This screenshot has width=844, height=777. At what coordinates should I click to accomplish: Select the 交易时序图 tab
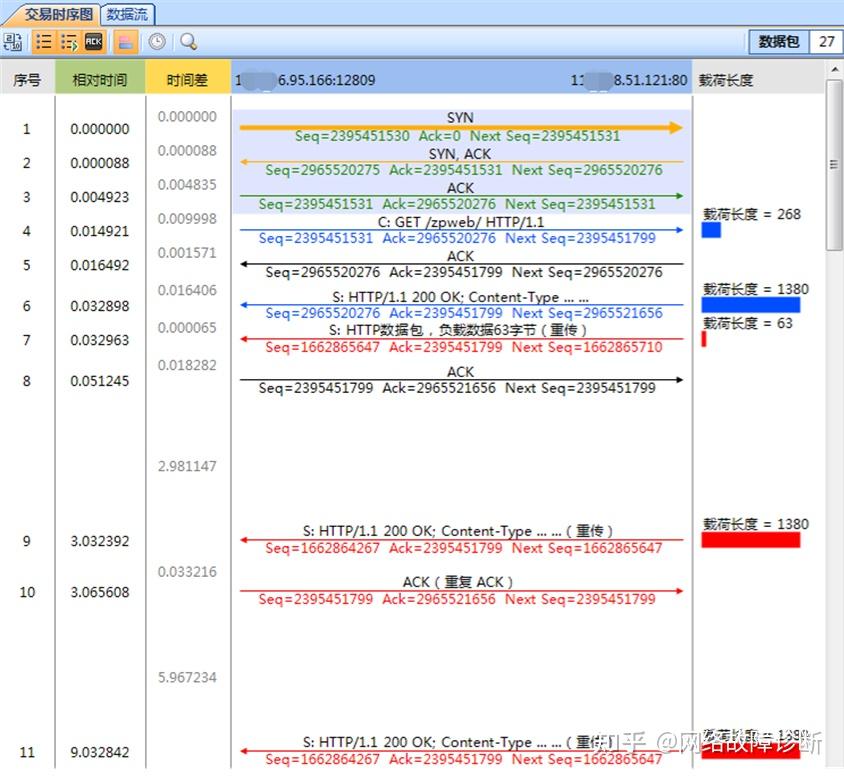coord(47,14)
